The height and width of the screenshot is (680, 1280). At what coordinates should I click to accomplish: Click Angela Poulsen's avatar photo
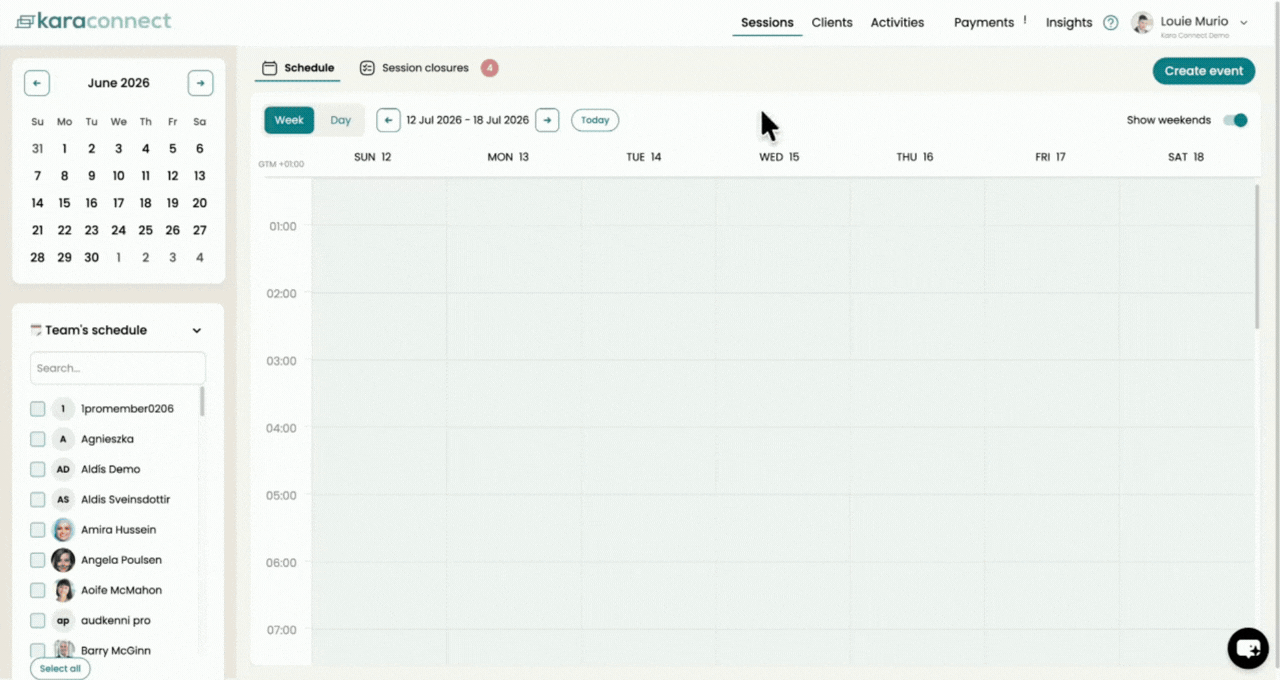63,560
